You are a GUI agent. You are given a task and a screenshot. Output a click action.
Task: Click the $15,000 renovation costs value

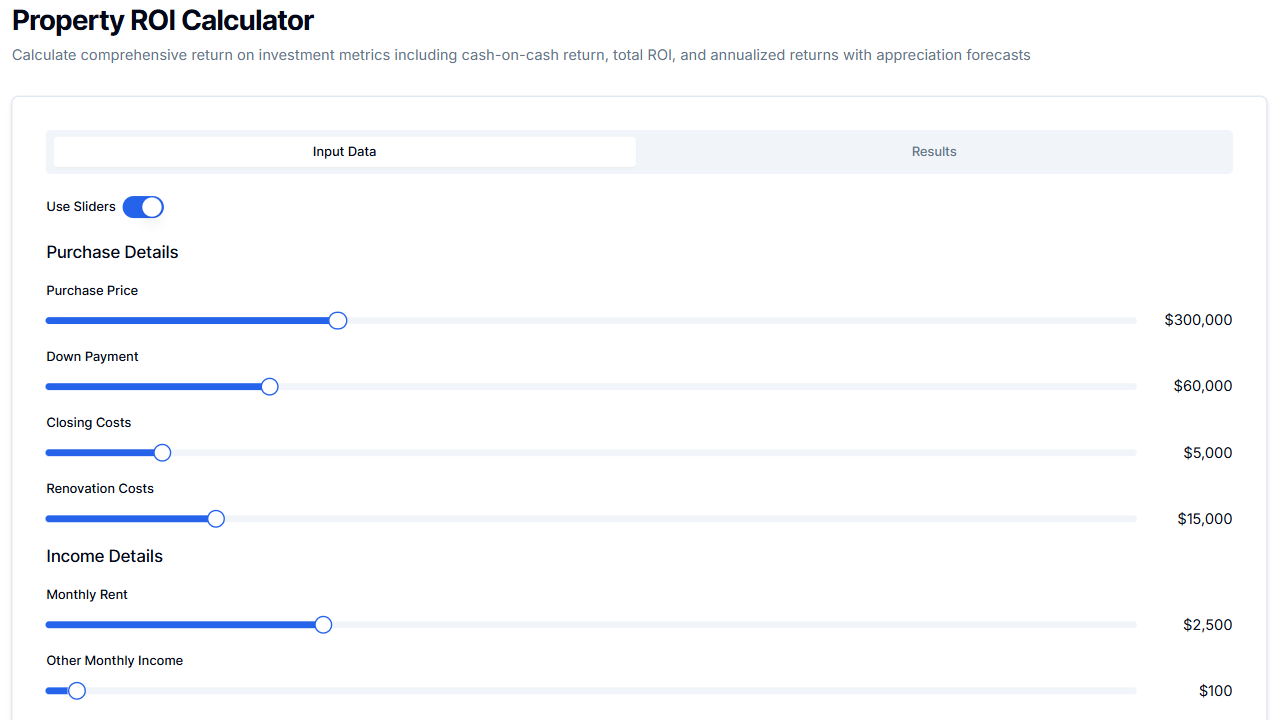tap(1204, 519)
